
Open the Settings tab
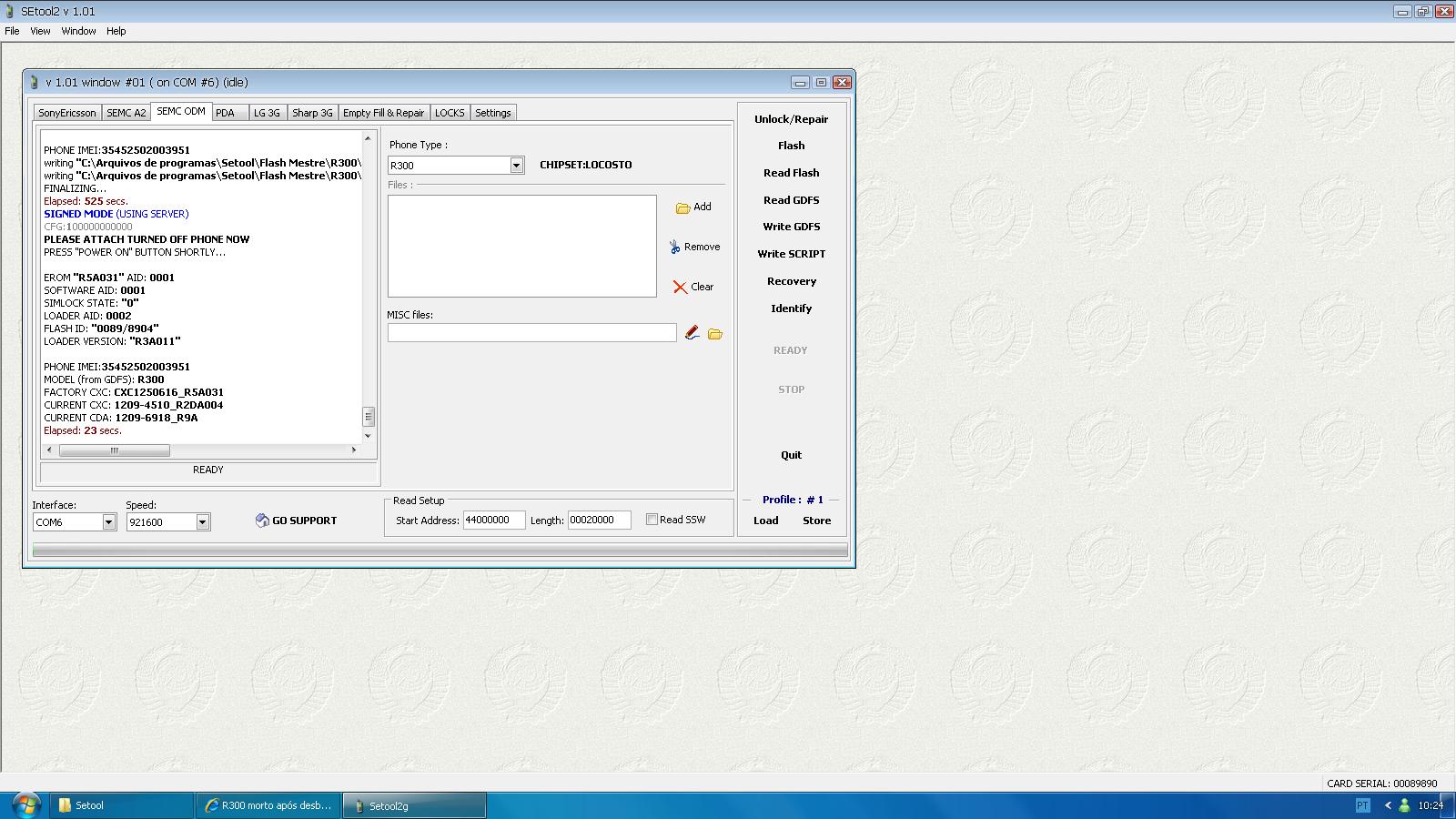click(x=493, y=113)
